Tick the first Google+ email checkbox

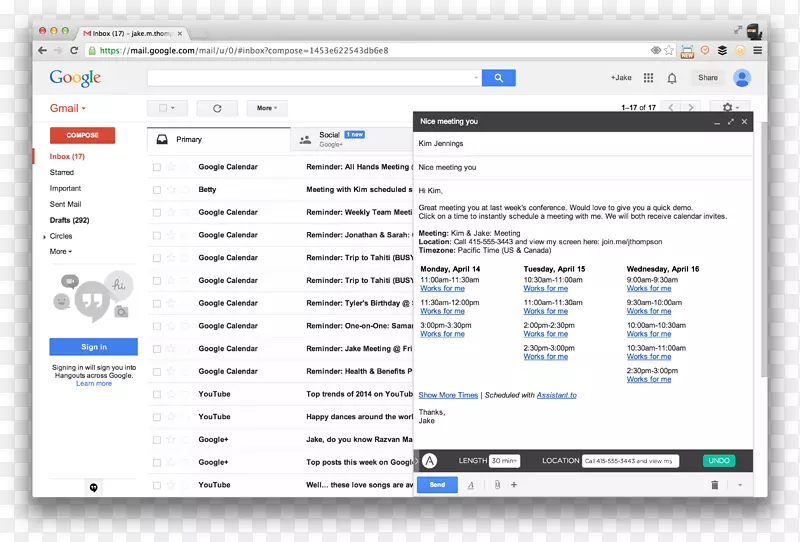156,440
